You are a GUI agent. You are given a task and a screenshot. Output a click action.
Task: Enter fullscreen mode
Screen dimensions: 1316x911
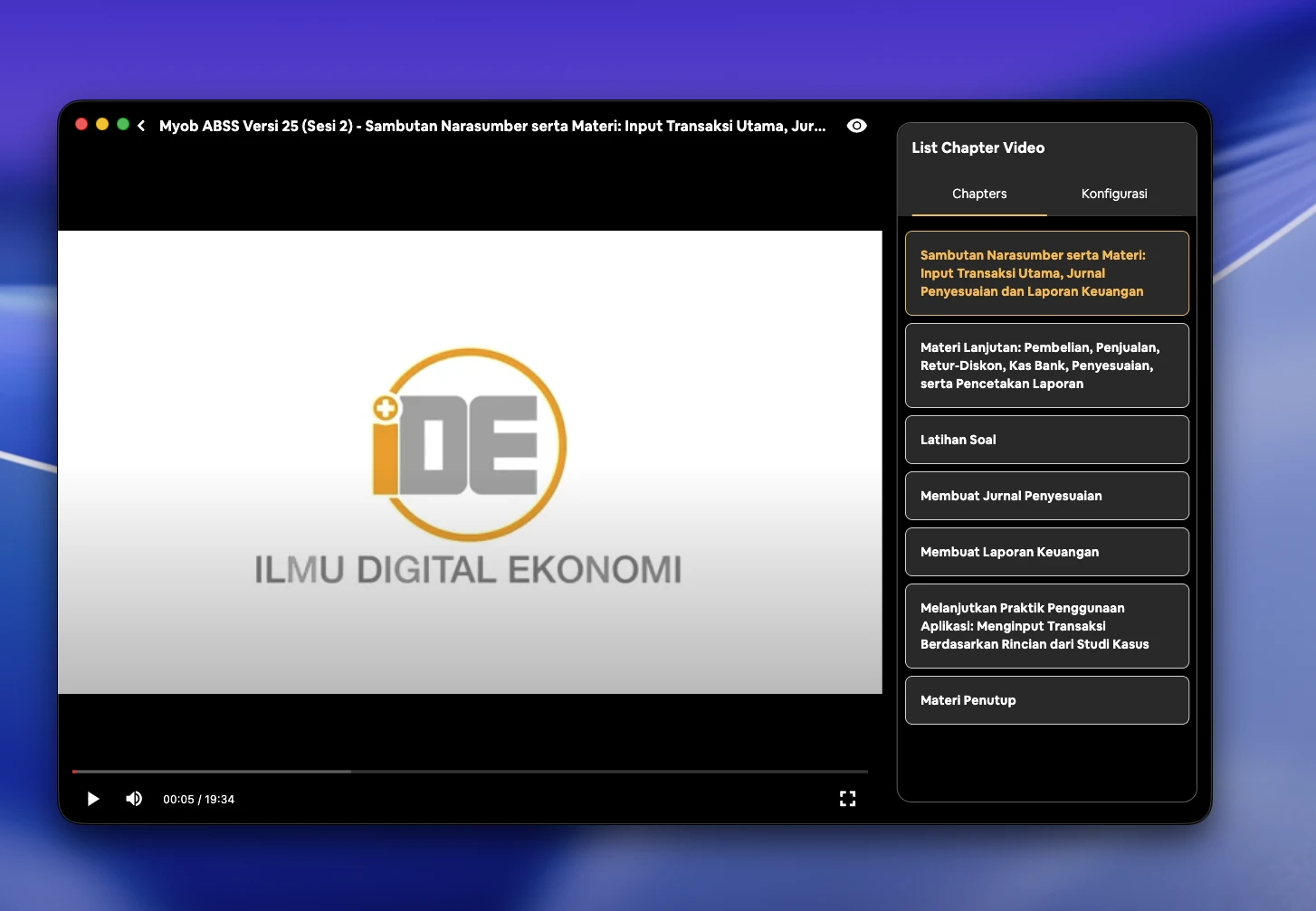click(x=847, y=799)
